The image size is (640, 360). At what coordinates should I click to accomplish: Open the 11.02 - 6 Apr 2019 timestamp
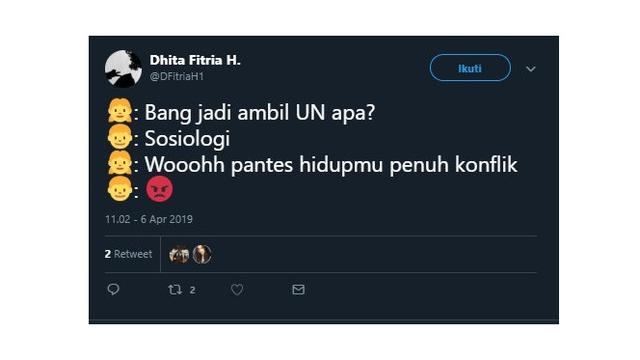[x=149, y=219]
